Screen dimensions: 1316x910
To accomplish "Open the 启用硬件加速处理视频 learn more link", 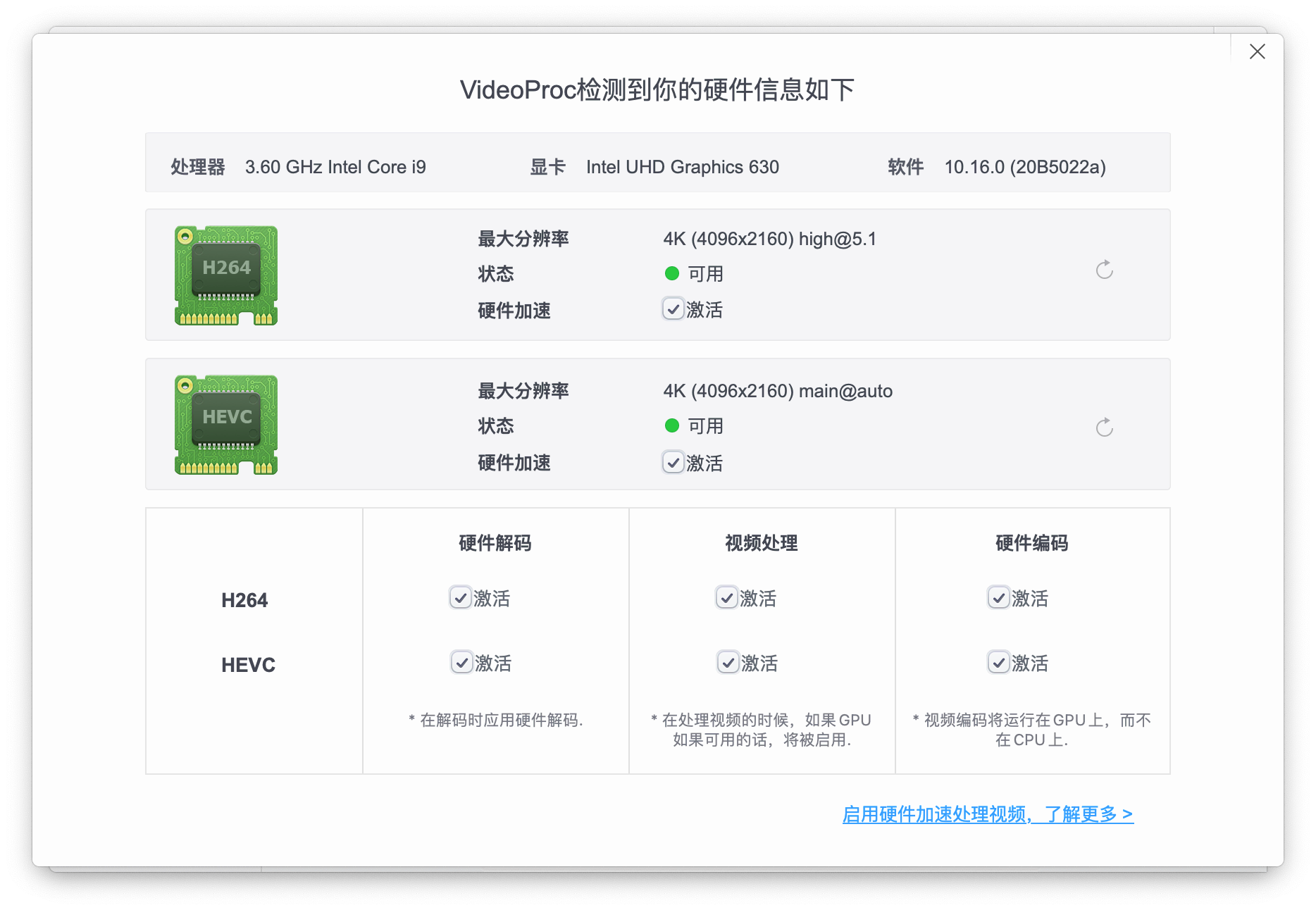I will [x=988, y=814].
